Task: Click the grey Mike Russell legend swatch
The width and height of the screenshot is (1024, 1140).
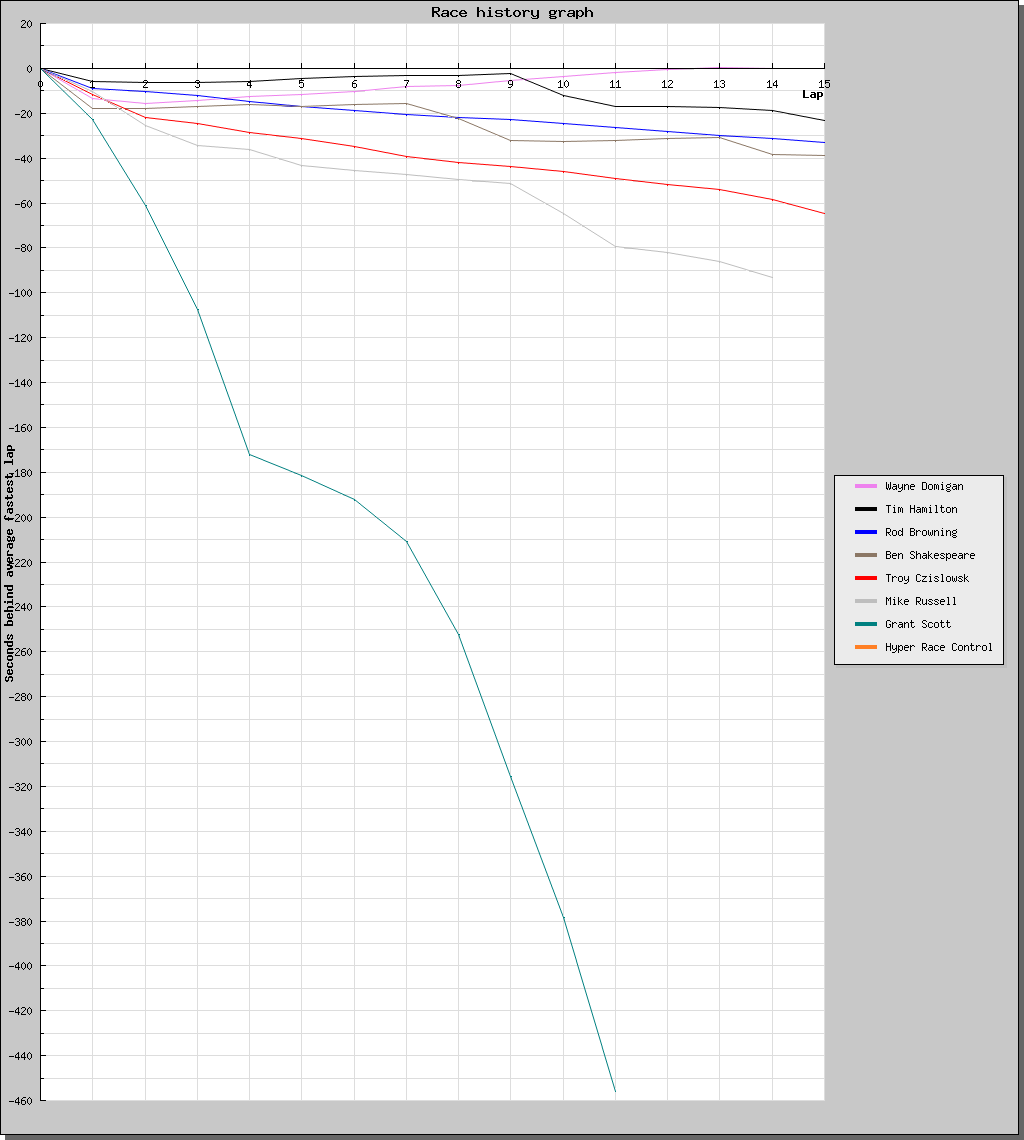Action: [x=865, y=601]
